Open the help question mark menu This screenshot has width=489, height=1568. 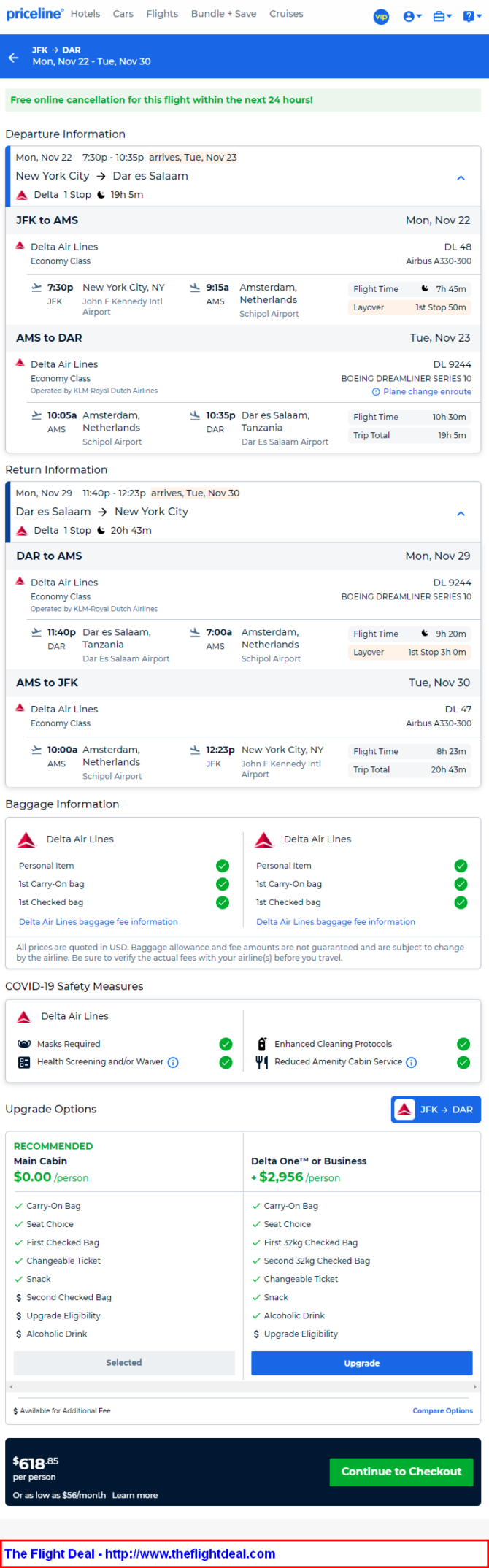(x=471, y=16)
